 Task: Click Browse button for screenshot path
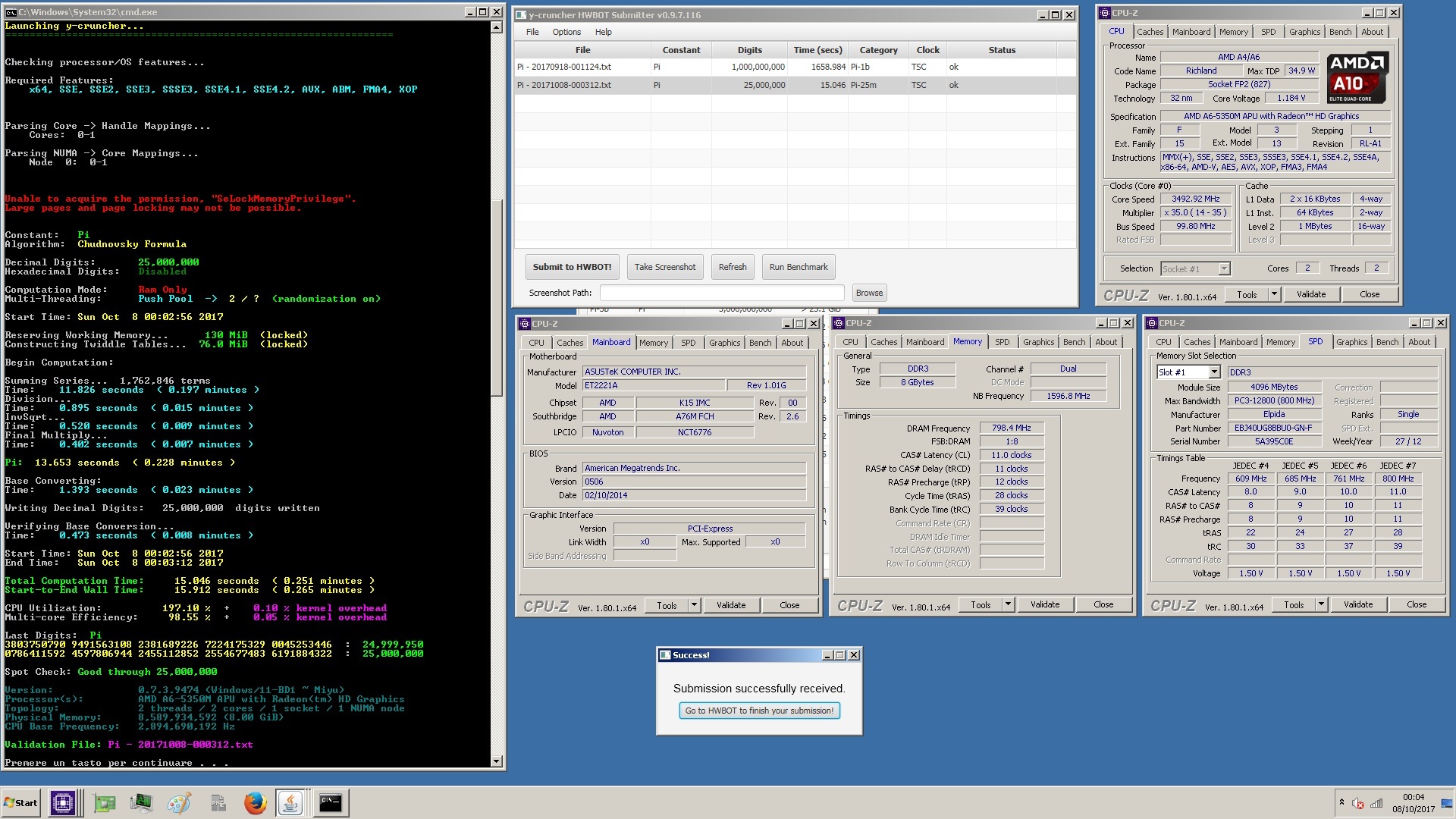pyautogui.click(x=869, y=293)
